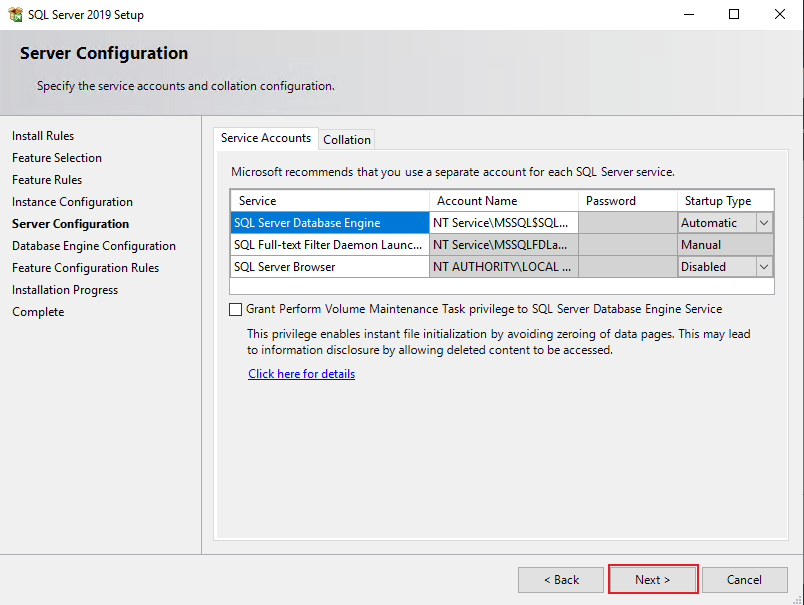Open Startup Type dropdown for Database Engine
804x605 pixels.
764,223
